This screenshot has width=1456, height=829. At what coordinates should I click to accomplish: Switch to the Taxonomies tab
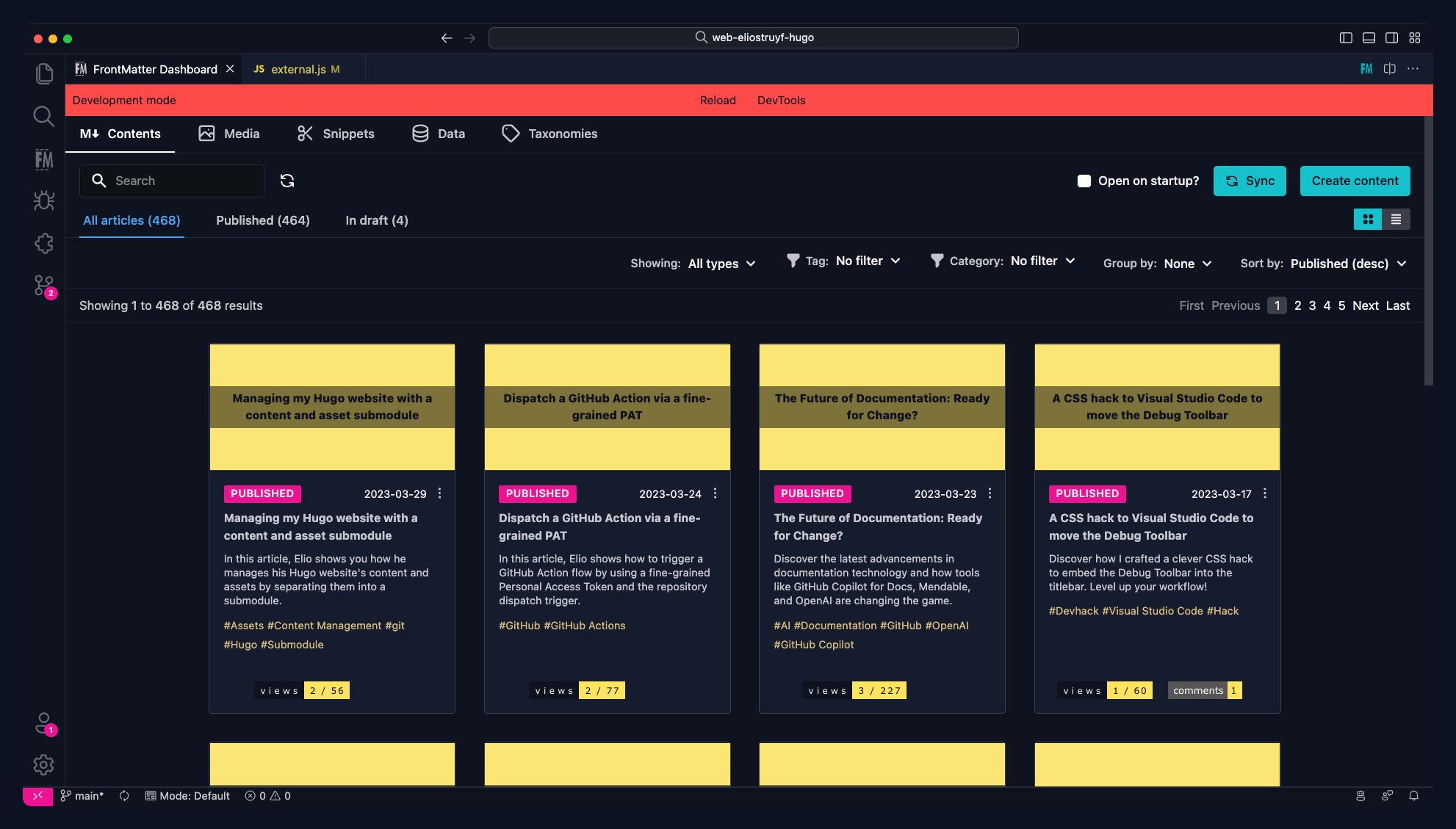pos(549,134)
